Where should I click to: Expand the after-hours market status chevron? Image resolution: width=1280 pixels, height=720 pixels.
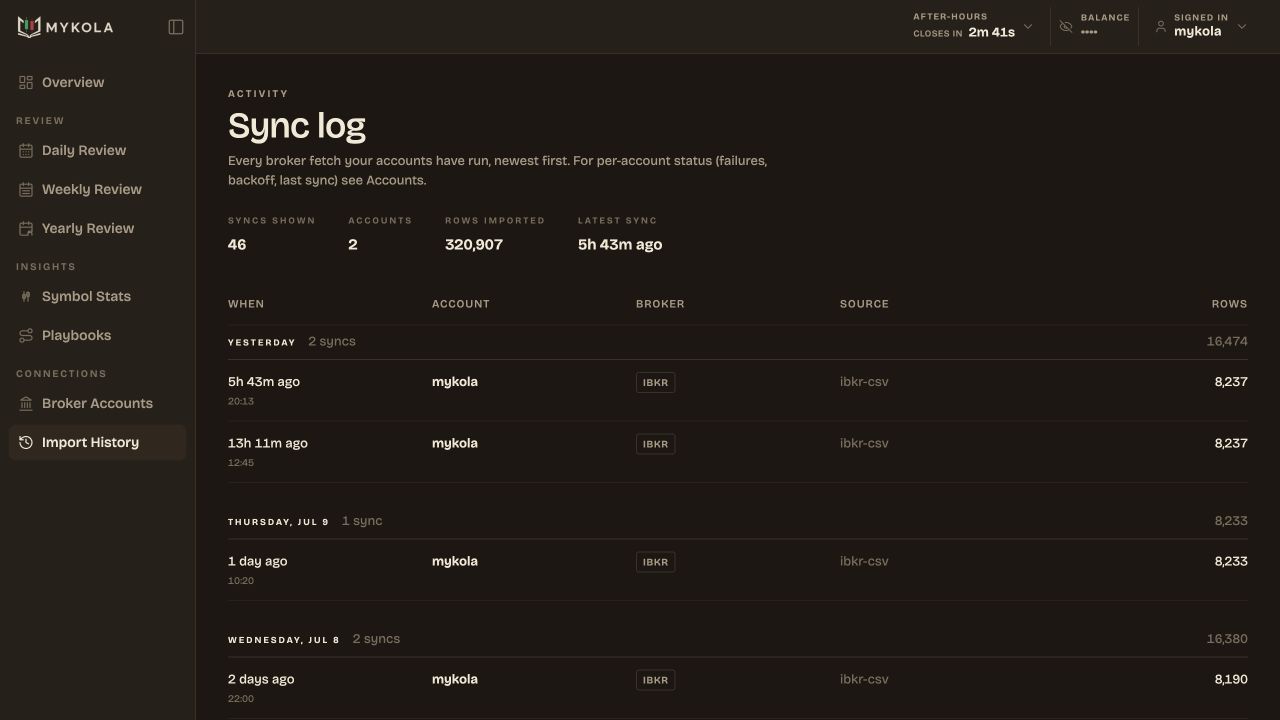pos(1028,26)
